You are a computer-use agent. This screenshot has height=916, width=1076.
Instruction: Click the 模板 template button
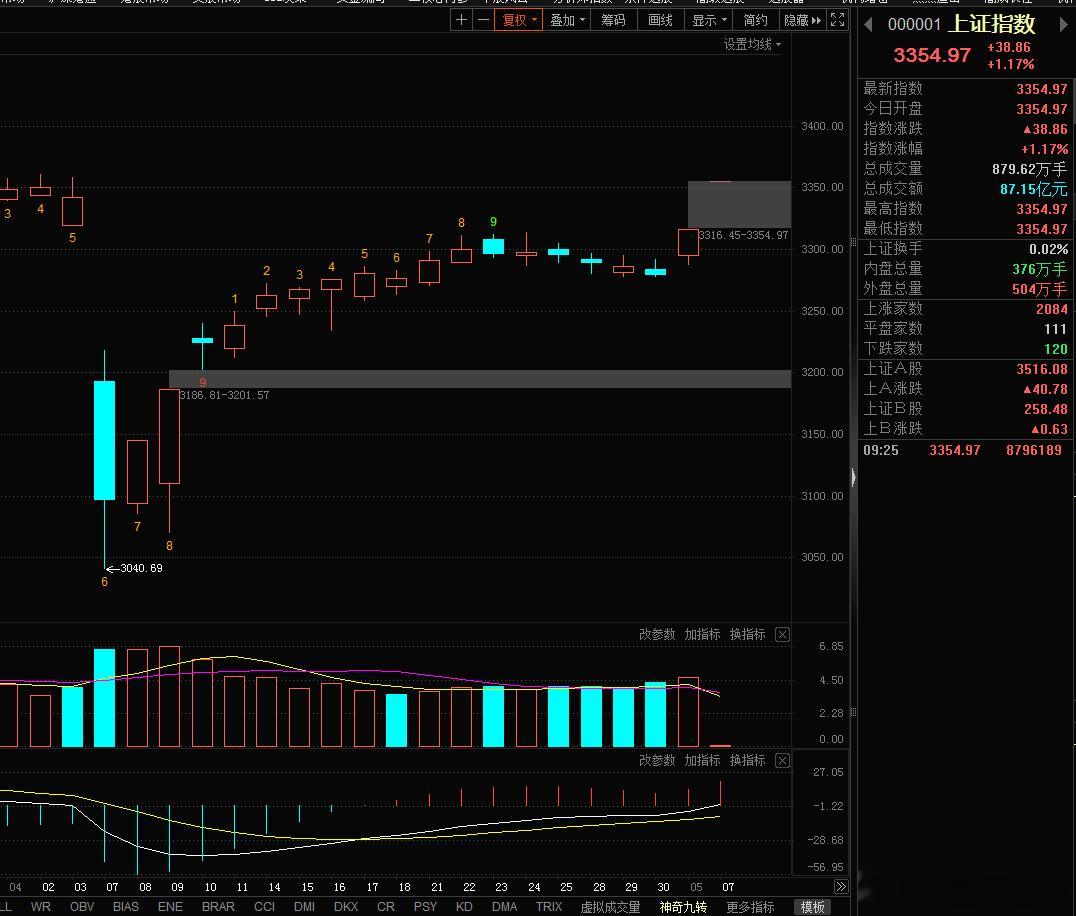pos(812,907)
